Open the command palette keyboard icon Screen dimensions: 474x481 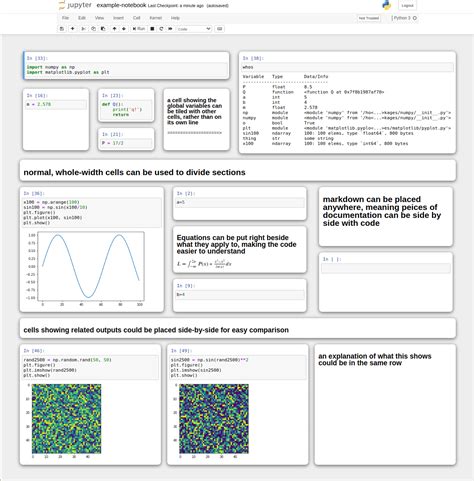[x=220, y=29]
